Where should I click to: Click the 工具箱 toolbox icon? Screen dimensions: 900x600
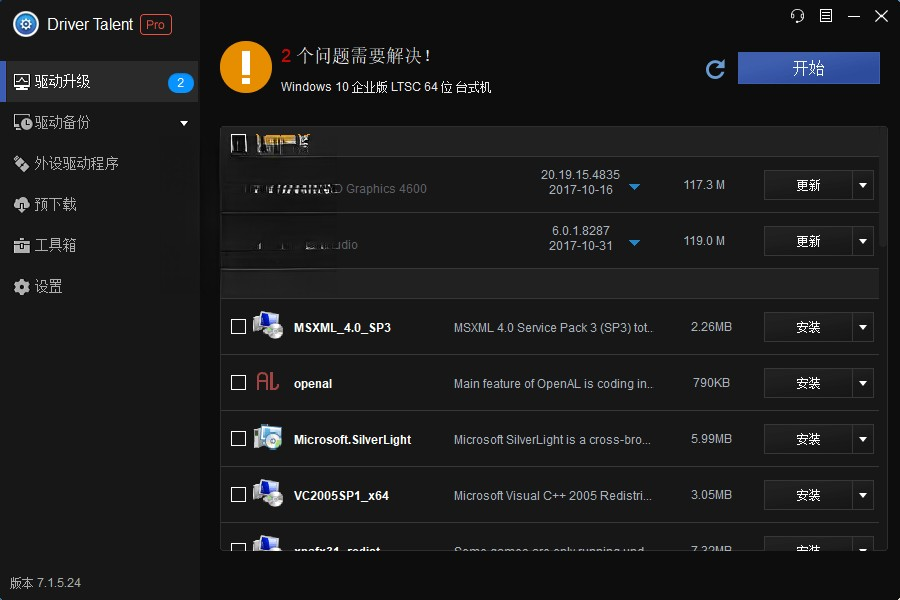21,246
